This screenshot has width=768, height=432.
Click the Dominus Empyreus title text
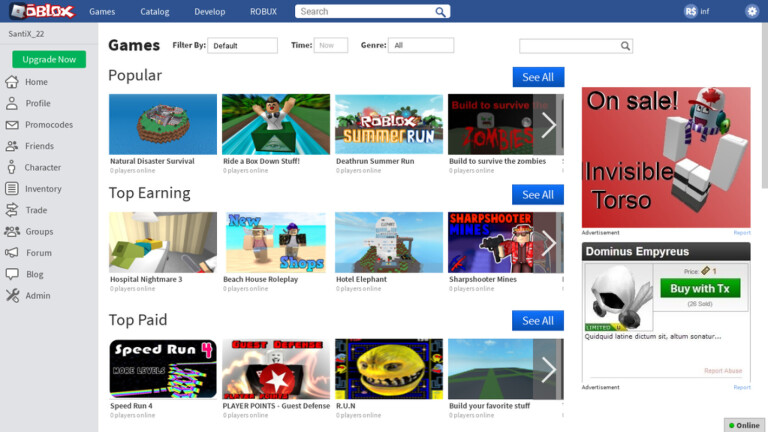point(637,252)
